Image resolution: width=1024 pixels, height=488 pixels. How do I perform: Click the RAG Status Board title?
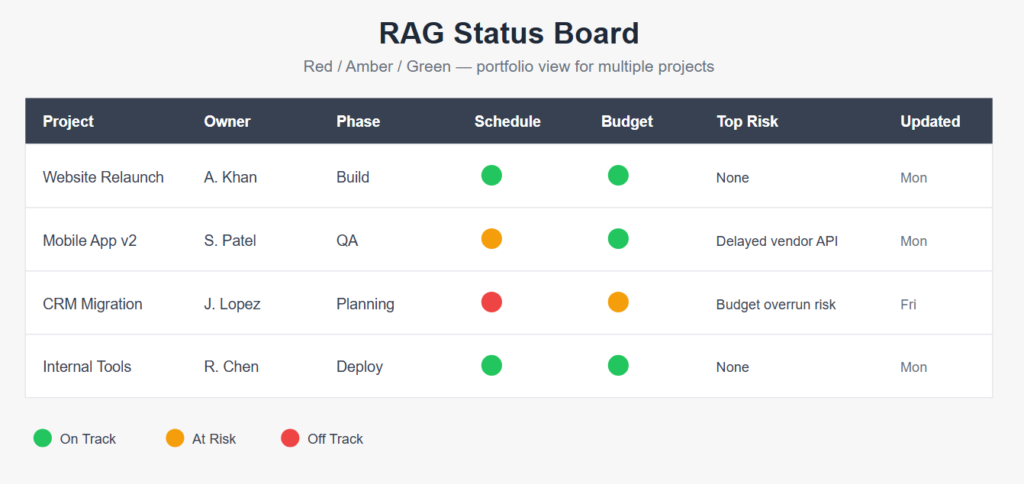click(x=509, y=33)
